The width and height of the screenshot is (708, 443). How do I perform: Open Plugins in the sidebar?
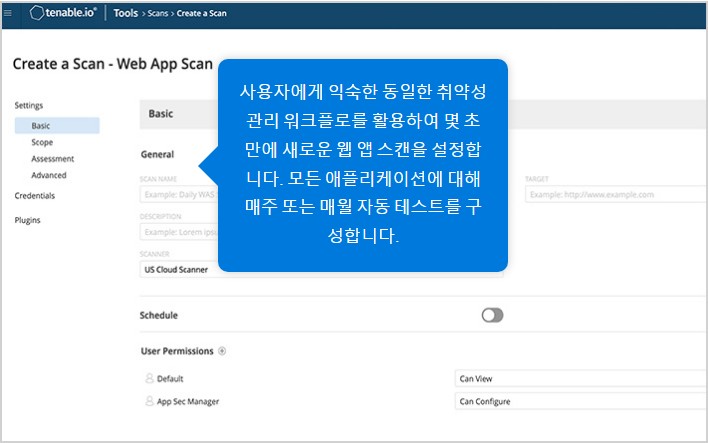click(x=28, y=220)
